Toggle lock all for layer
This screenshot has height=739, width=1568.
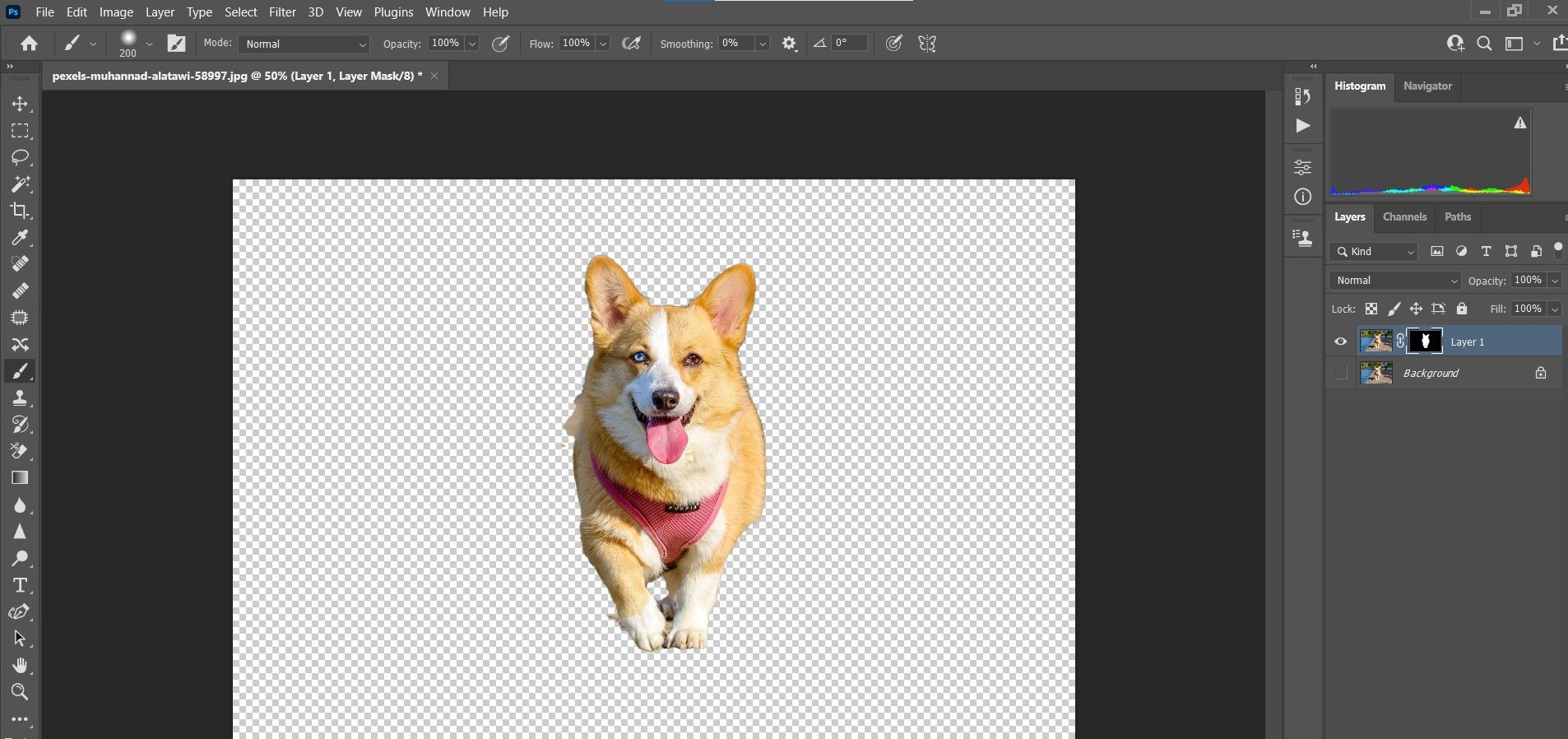[x=1461, y=309]
